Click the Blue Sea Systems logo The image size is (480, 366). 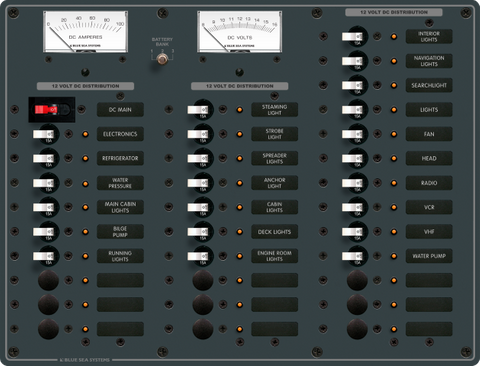(x=85, y=360)
